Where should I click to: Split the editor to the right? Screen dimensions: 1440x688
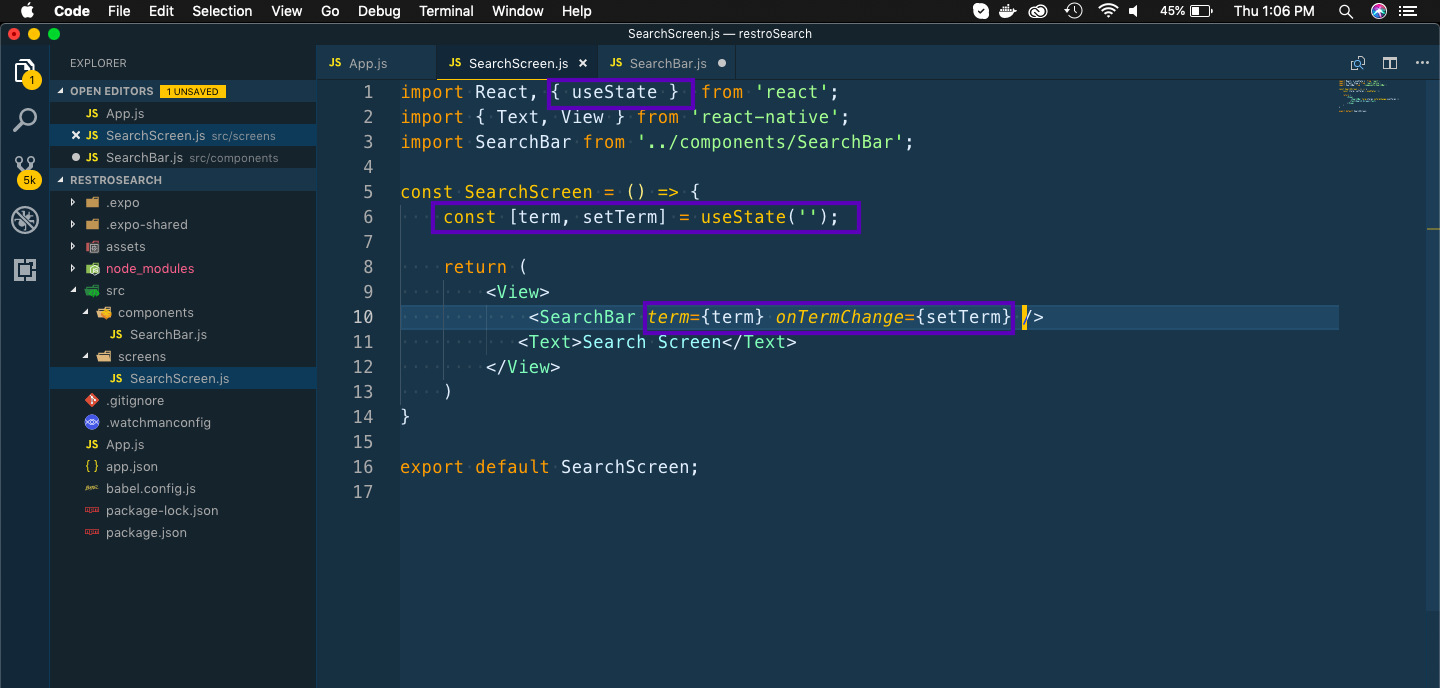point(1390,63)
